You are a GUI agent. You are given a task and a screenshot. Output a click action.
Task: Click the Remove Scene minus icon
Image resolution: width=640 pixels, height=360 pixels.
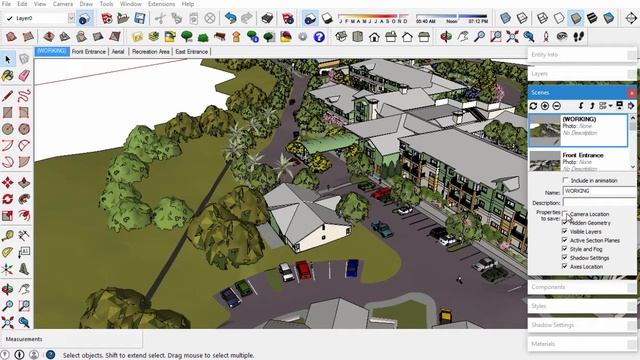click(x=557, y=106)
